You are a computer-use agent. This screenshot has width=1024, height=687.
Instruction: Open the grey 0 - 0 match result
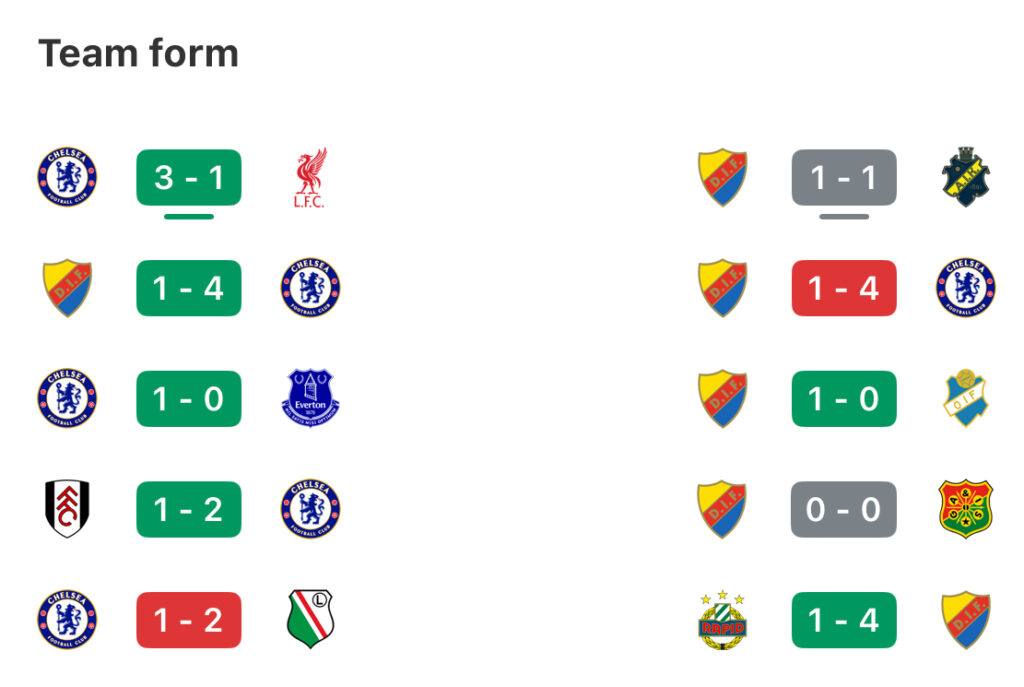tap(844, 509)
